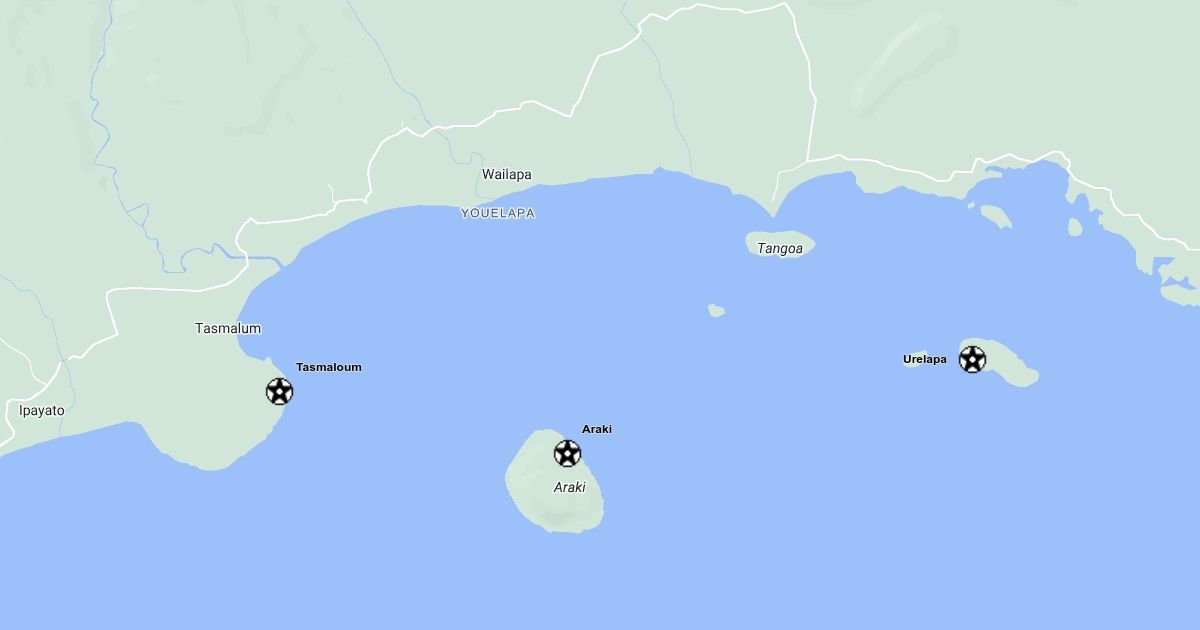Choose the Tasmalum town label
Viewport: 1200px width, 630px height.
(x=228, y=328)
